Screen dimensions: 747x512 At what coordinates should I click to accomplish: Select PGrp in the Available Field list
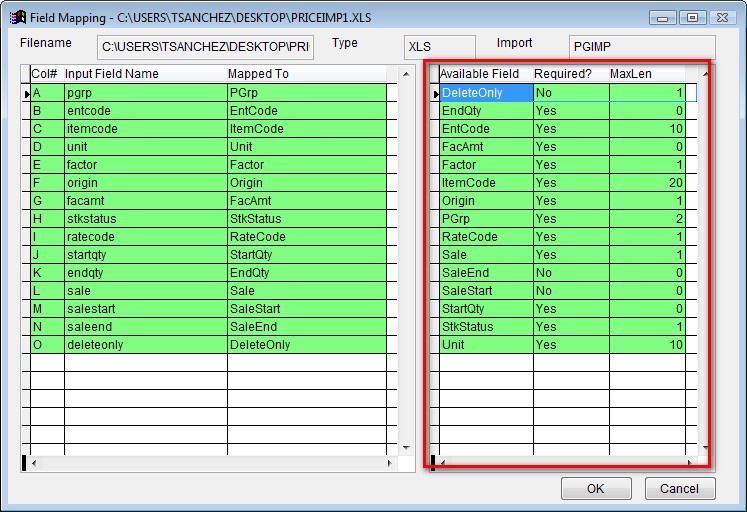486,219
